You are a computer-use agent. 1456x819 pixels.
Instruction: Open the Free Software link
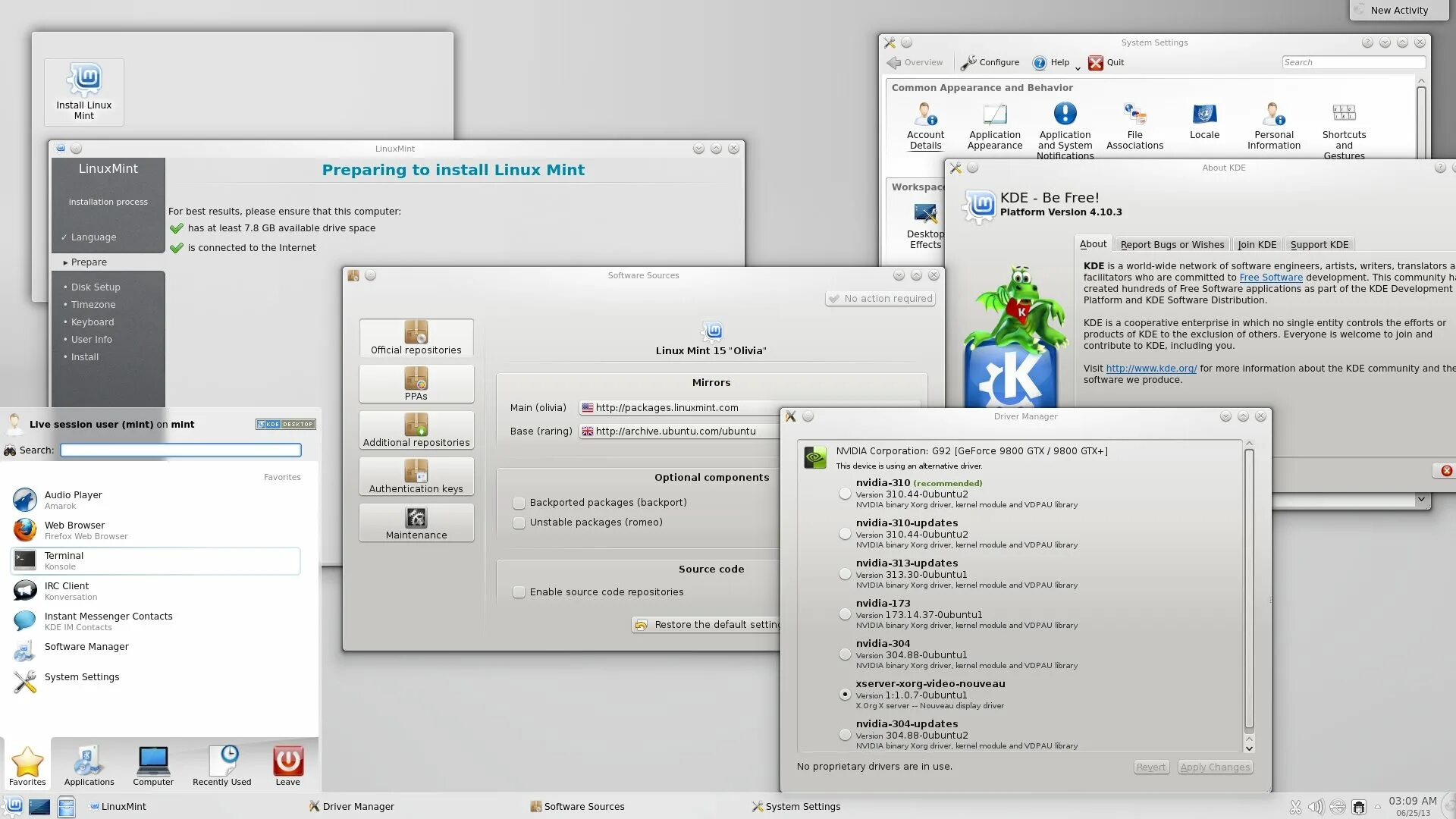1271,278
